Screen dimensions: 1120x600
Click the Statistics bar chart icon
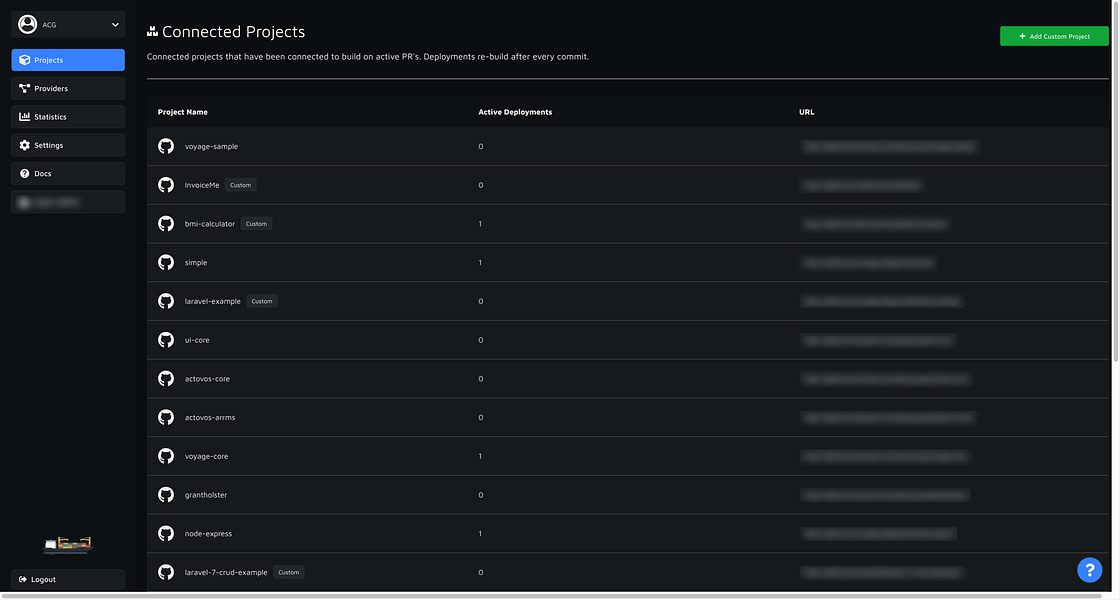click(25, 116)
